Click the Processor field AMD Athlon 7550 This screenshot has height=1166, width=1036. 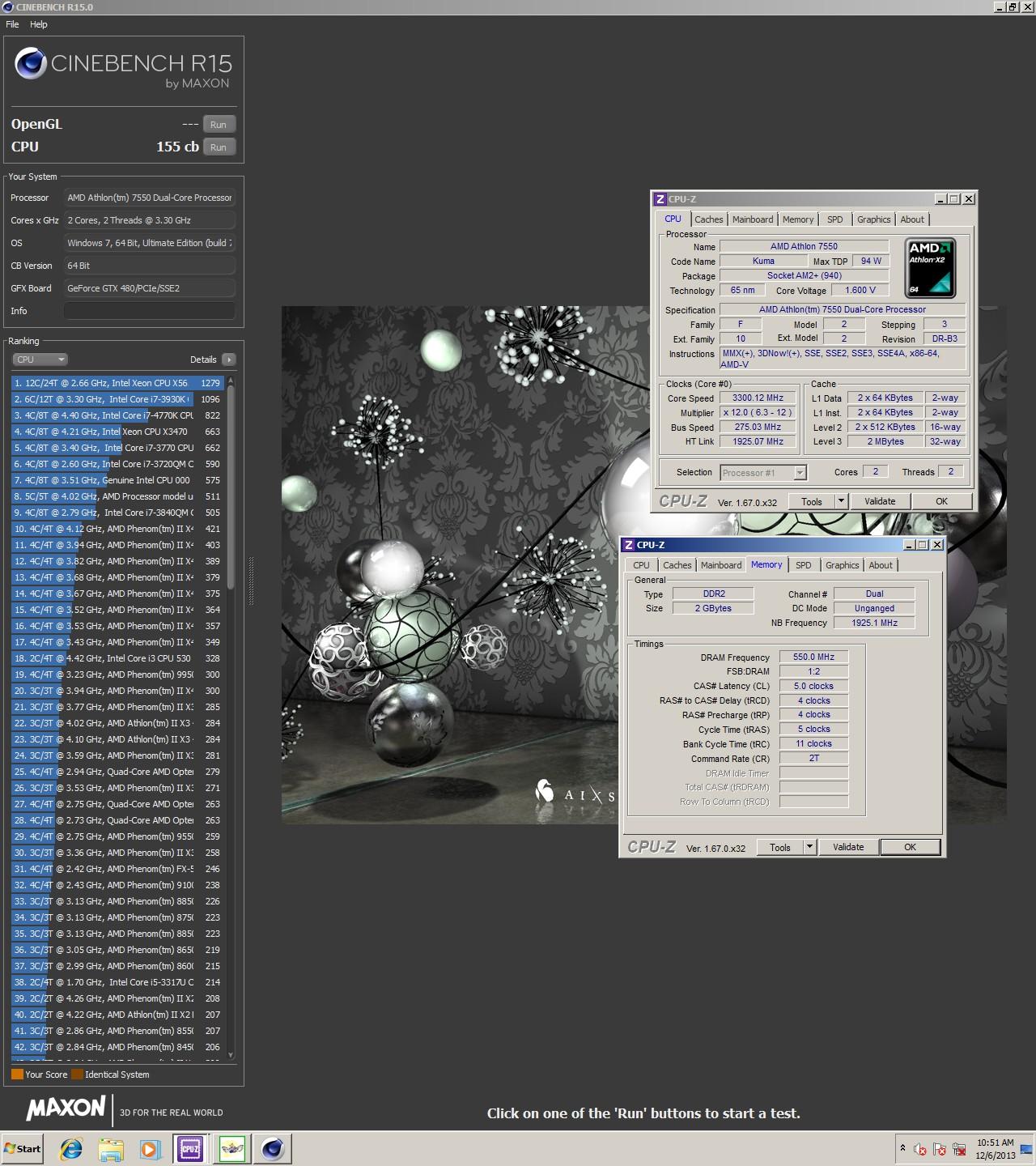150,198
